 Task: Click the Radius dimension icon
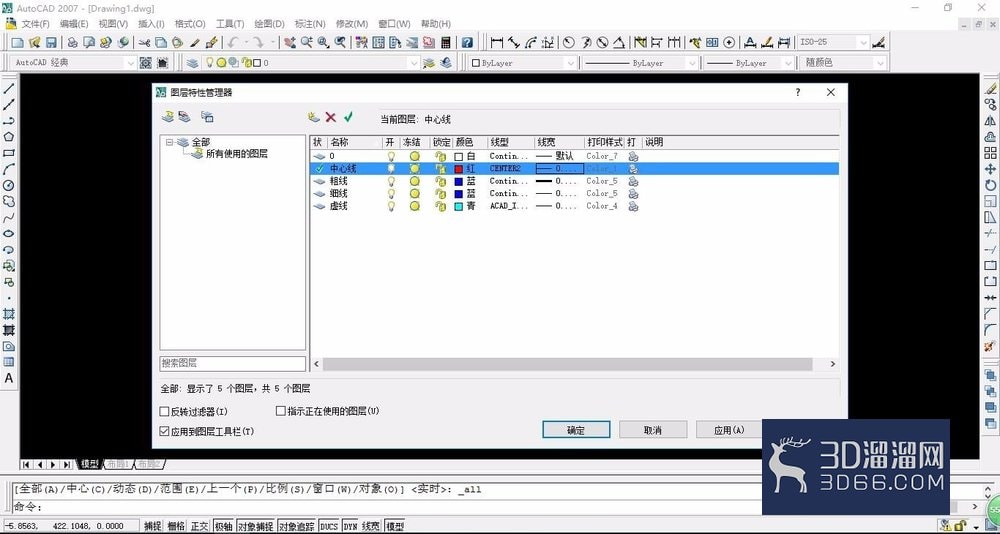click(568, 43)
